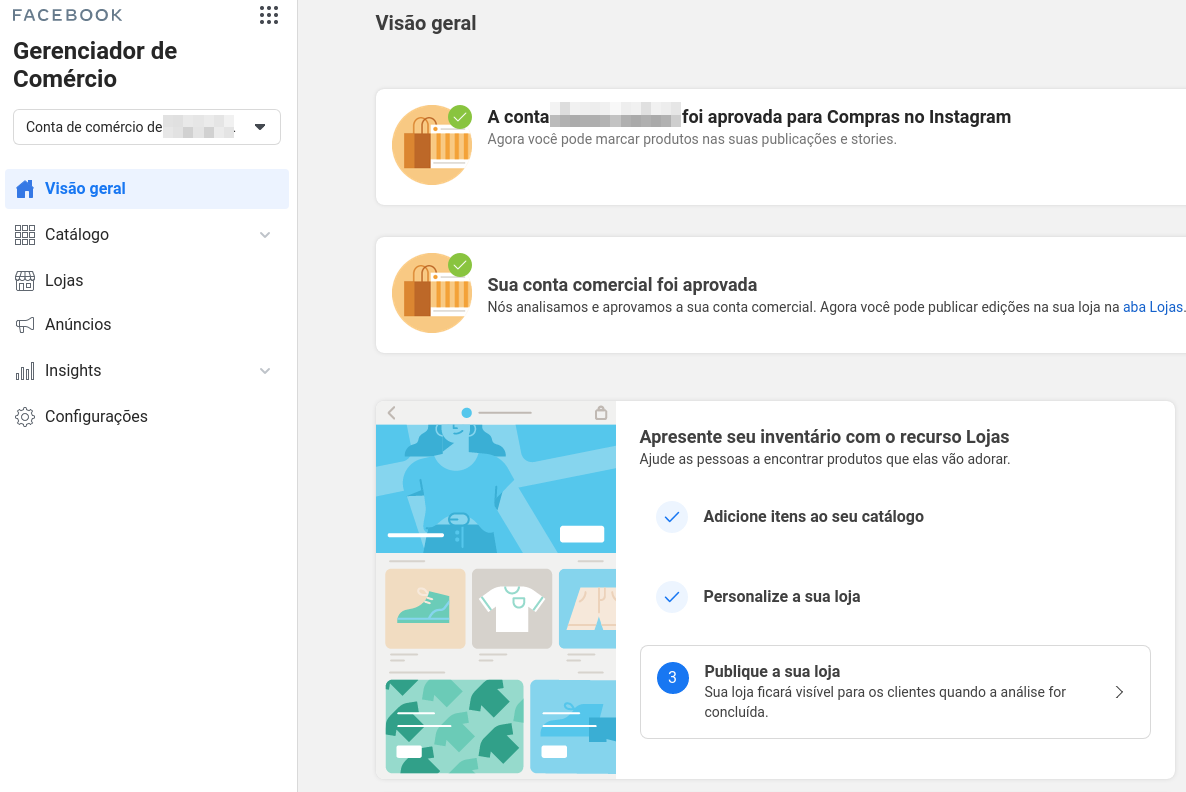
Task: Click the shoe product thumbnail
Action: coord(425,609)
